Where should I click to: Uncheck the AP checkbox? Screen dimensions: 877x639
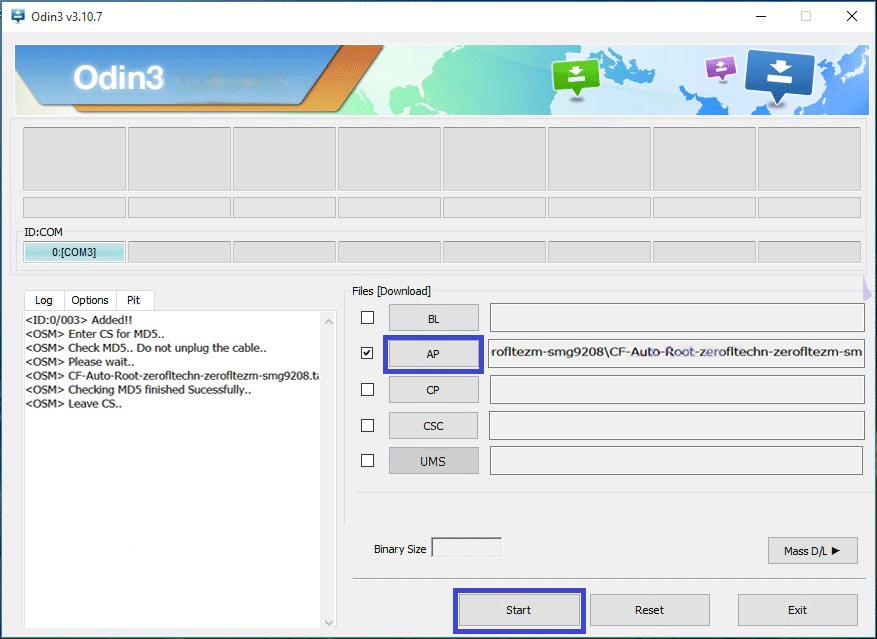pyautogui.click(x=367, y=353)
